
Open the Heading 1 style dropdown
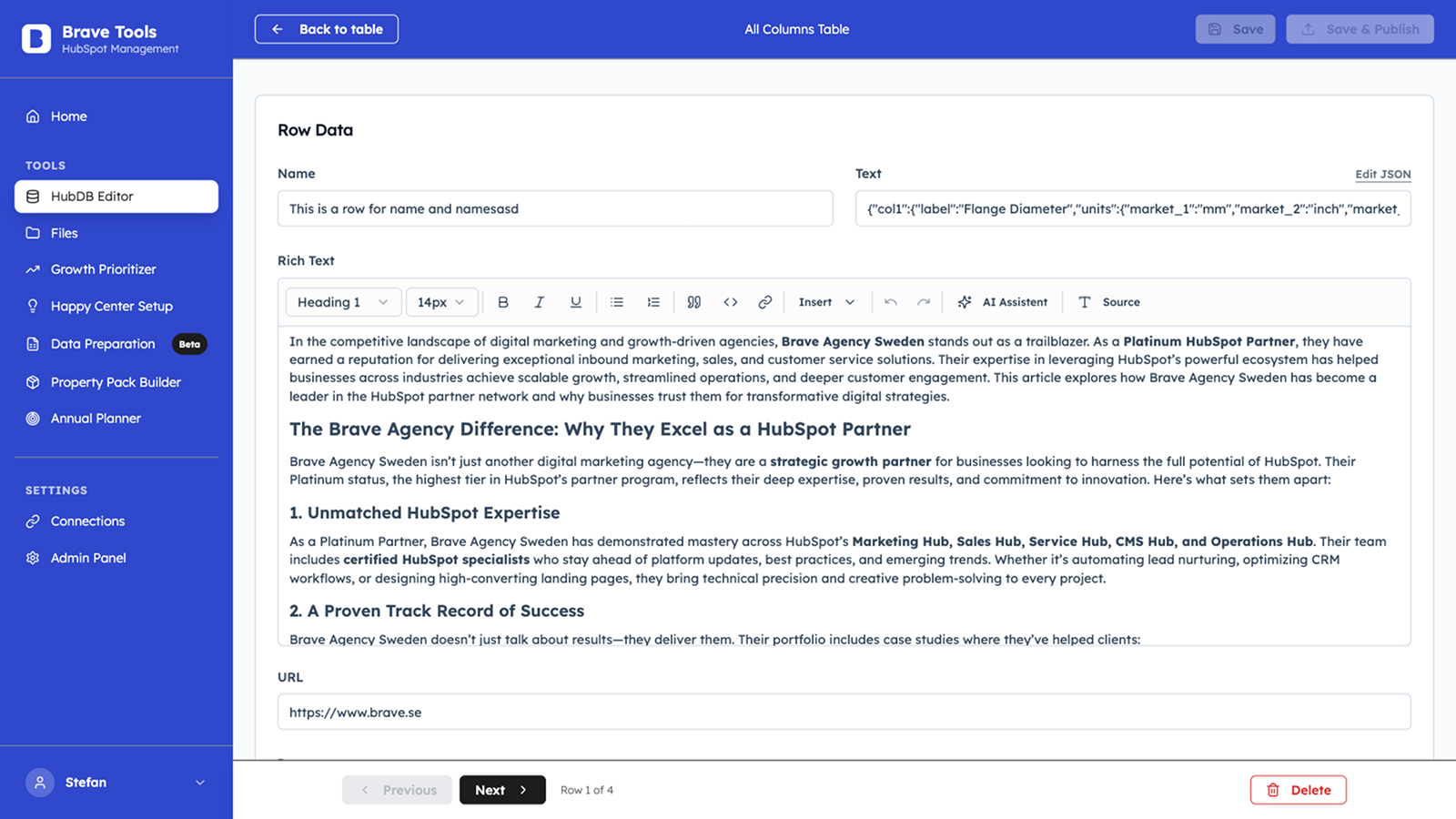click(343, 302)
